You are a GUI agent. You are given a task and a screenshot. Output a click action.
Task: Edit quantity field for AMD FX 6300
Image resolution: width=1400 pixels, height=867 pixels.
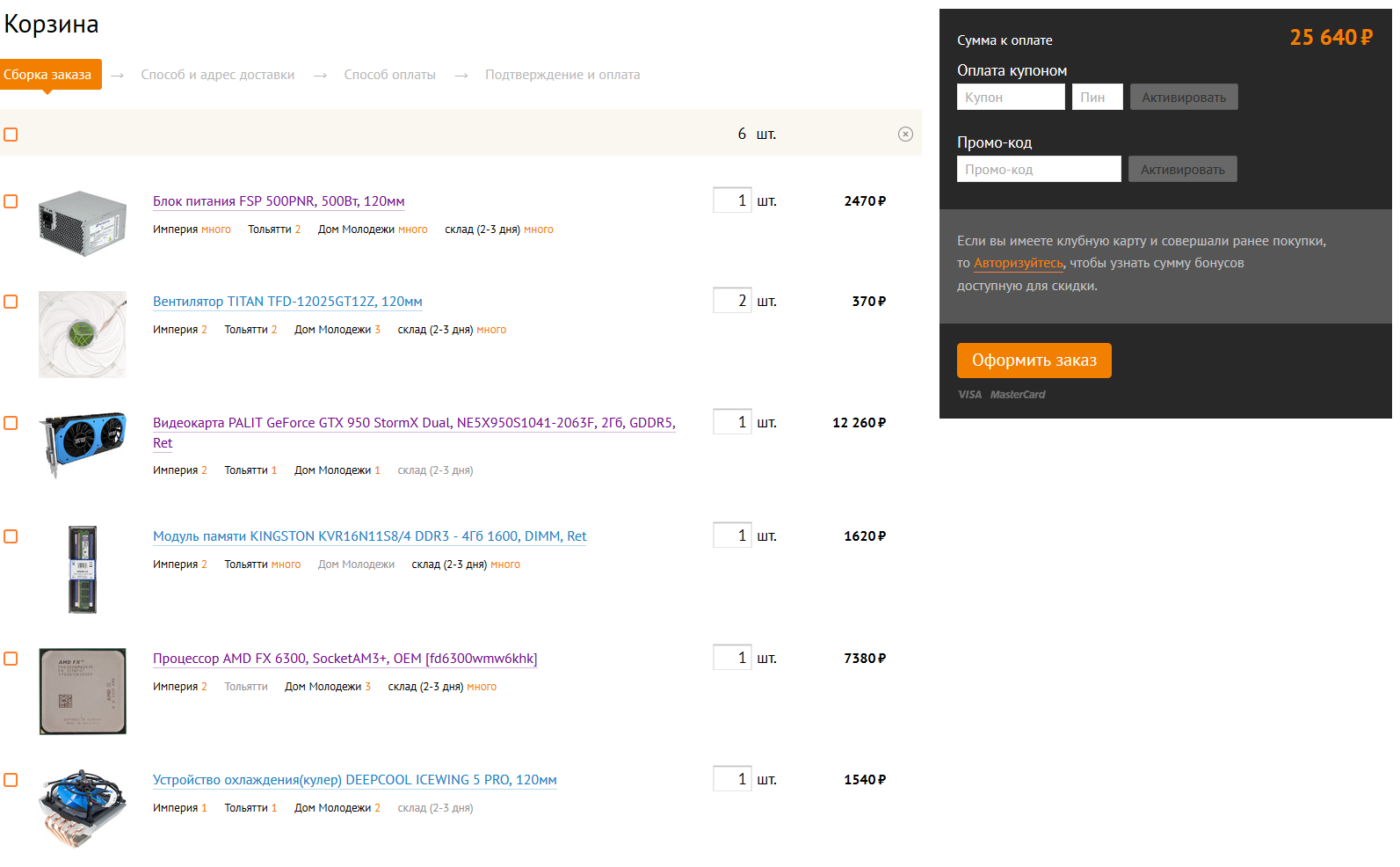[732, 658]
